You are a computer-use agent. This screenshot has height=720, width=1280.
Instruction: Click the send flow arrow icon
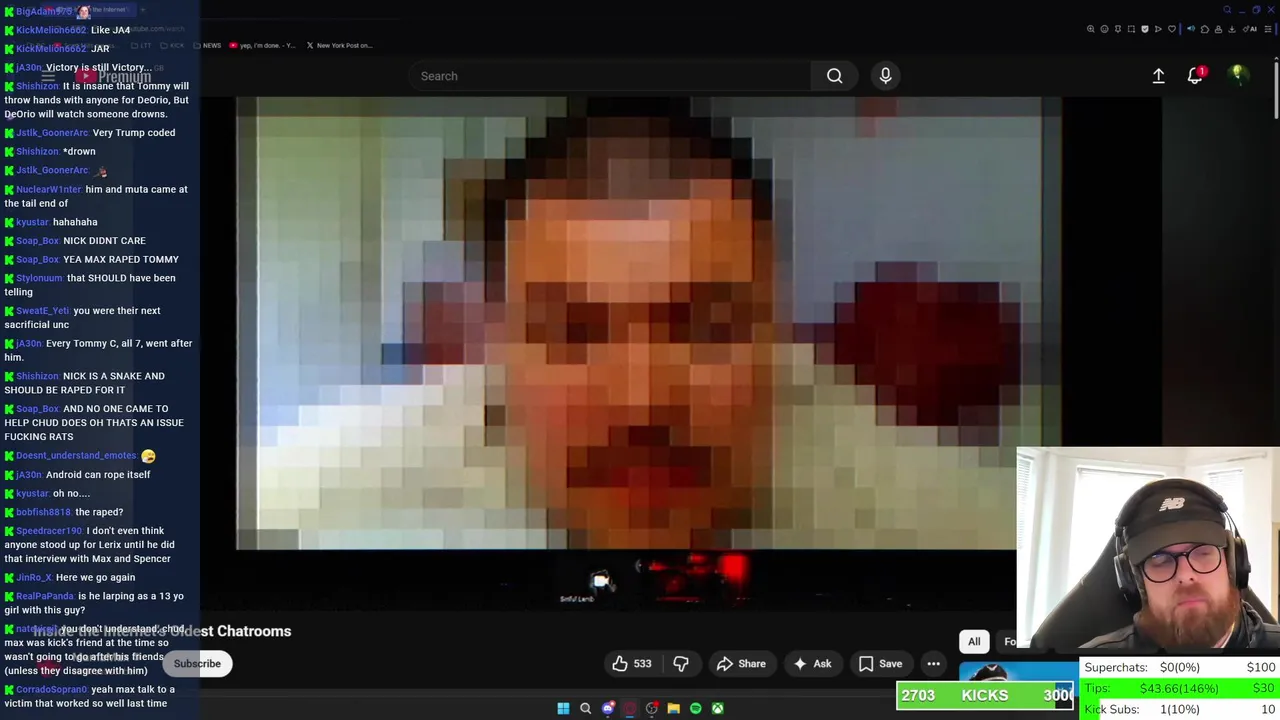pyautogui.click(x=1158, y=29)
